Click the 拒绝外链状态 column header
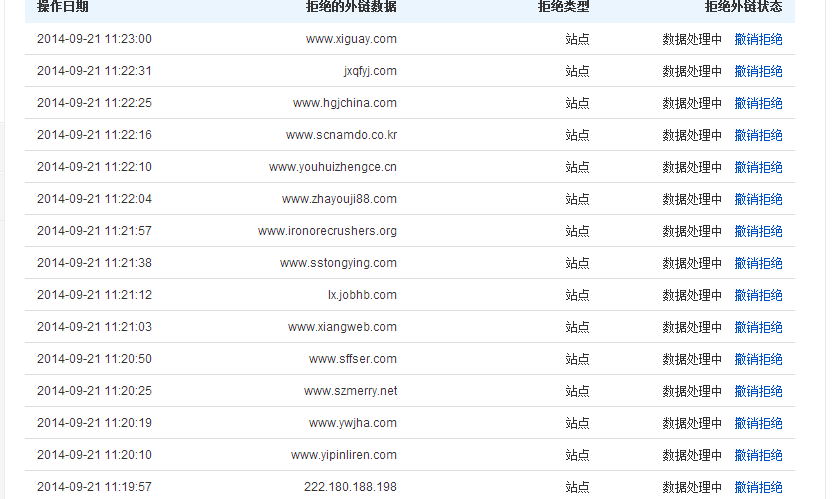The height and width of the screenshot is (499, 833). click(743, 7)
